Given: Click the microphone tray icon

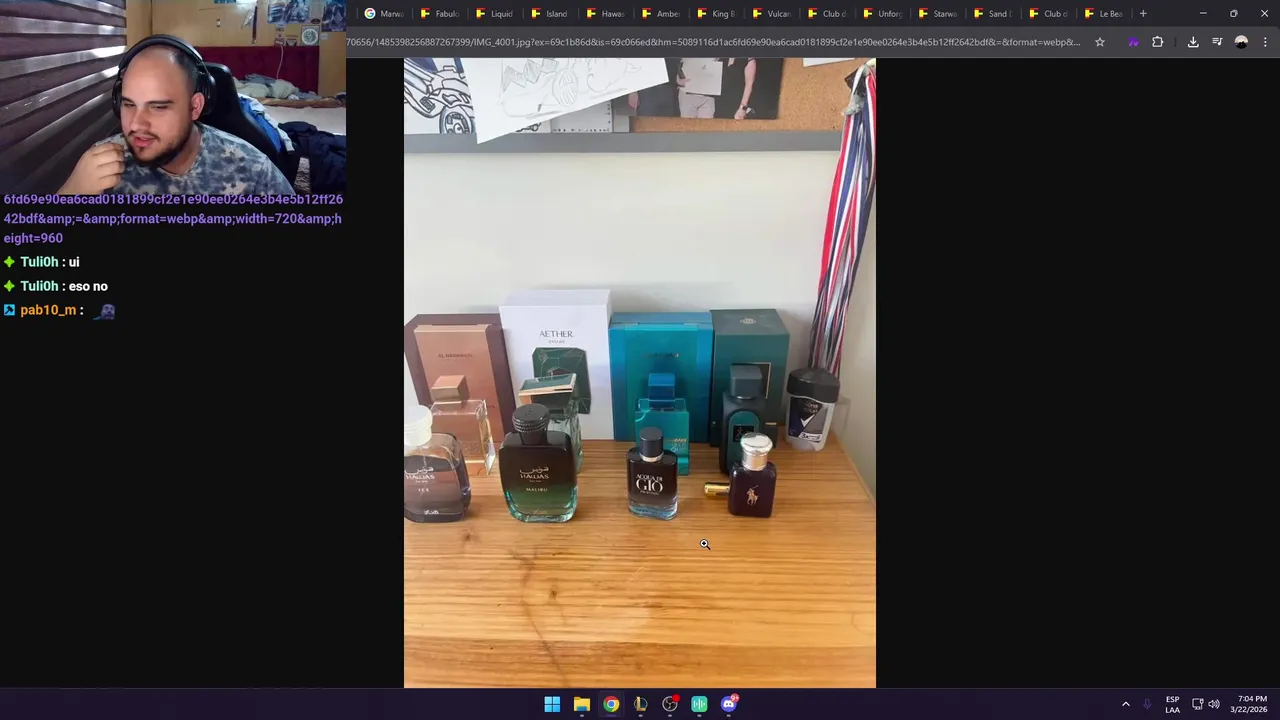Looking at the screenshot, I should pos(1147,704).
